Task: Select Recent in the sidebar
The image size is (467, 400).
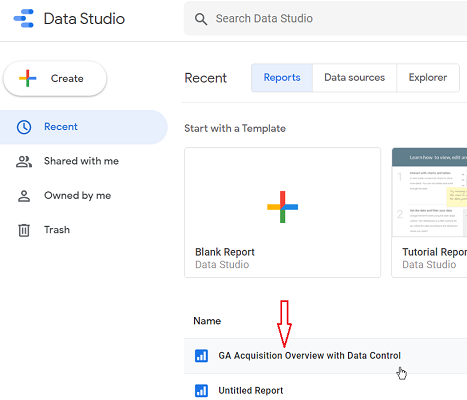Action: tap(83, 127)
